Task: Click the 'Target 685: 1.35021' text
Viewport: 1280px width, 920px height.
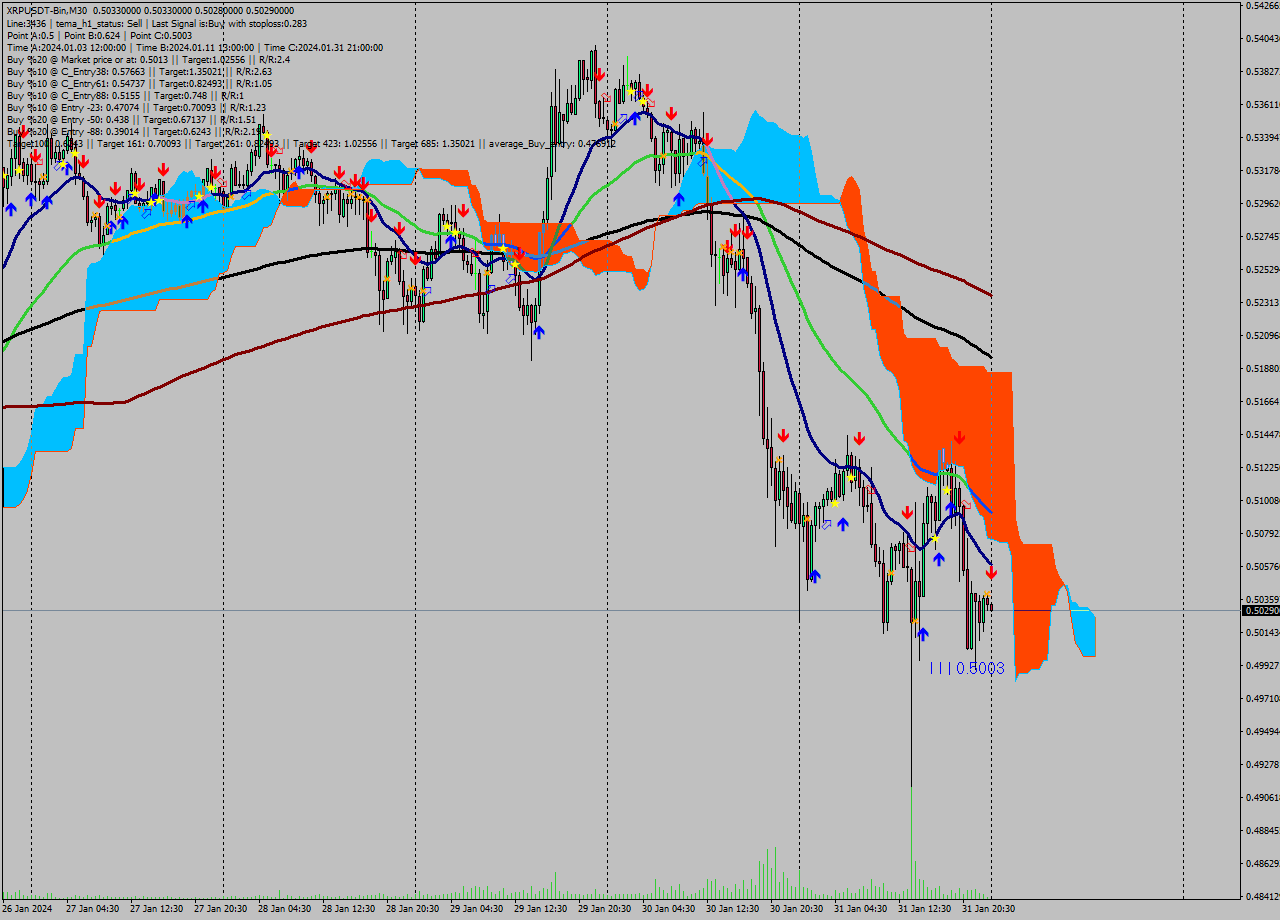Action: coord(433,143)
